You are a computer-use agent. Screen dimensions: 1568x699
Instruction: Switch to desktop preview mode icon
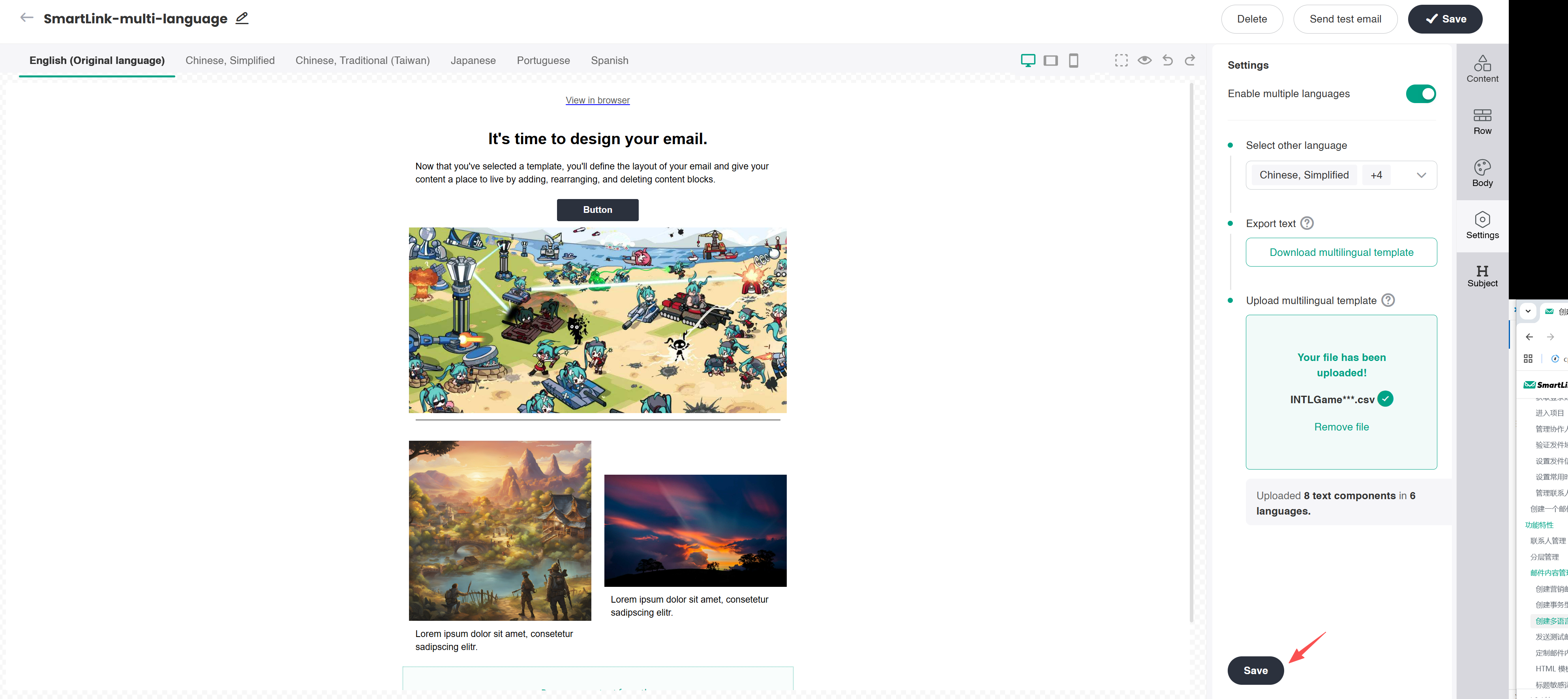(1028, 60)
